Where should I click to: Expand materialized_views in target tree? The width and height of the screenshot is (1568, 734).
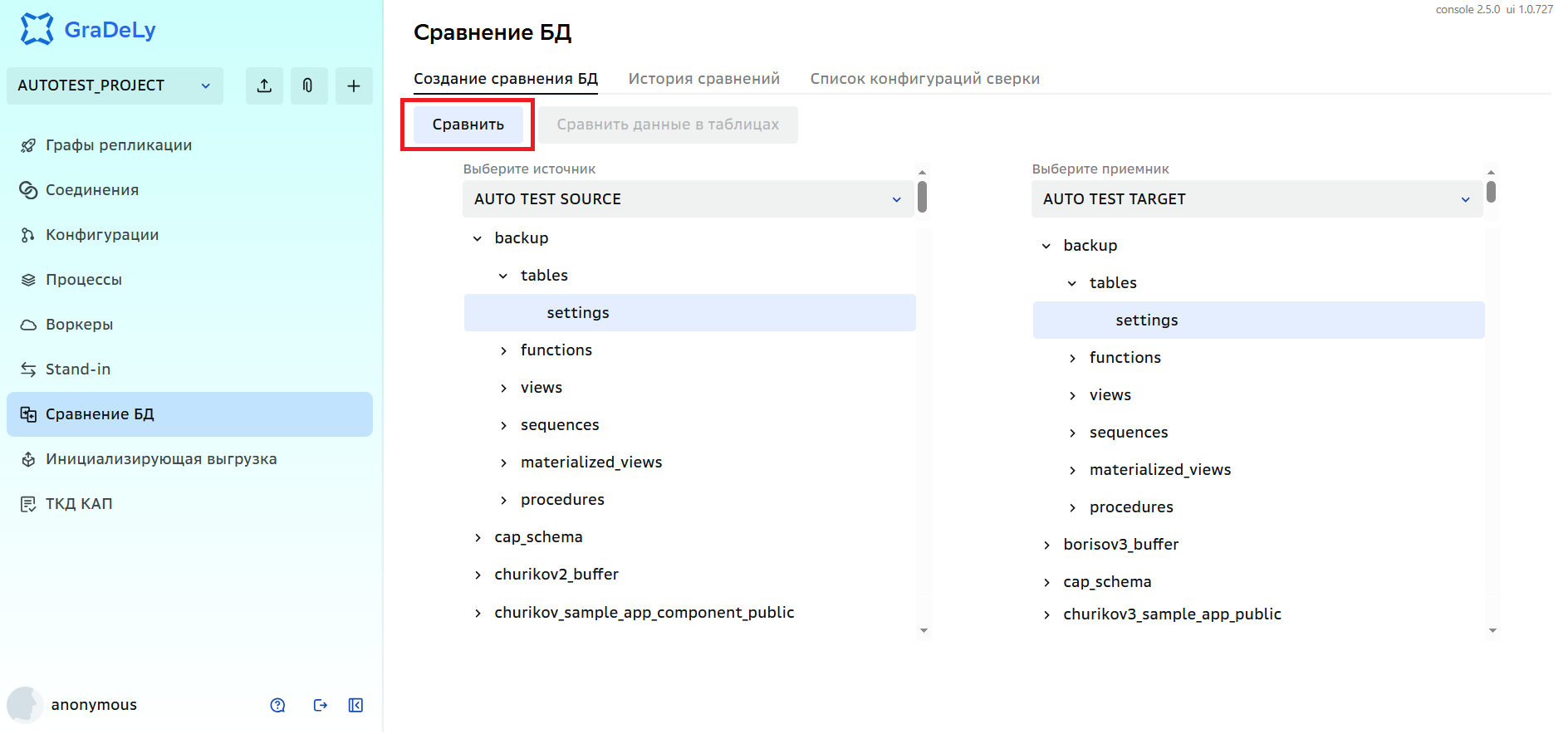[1072, 470]
